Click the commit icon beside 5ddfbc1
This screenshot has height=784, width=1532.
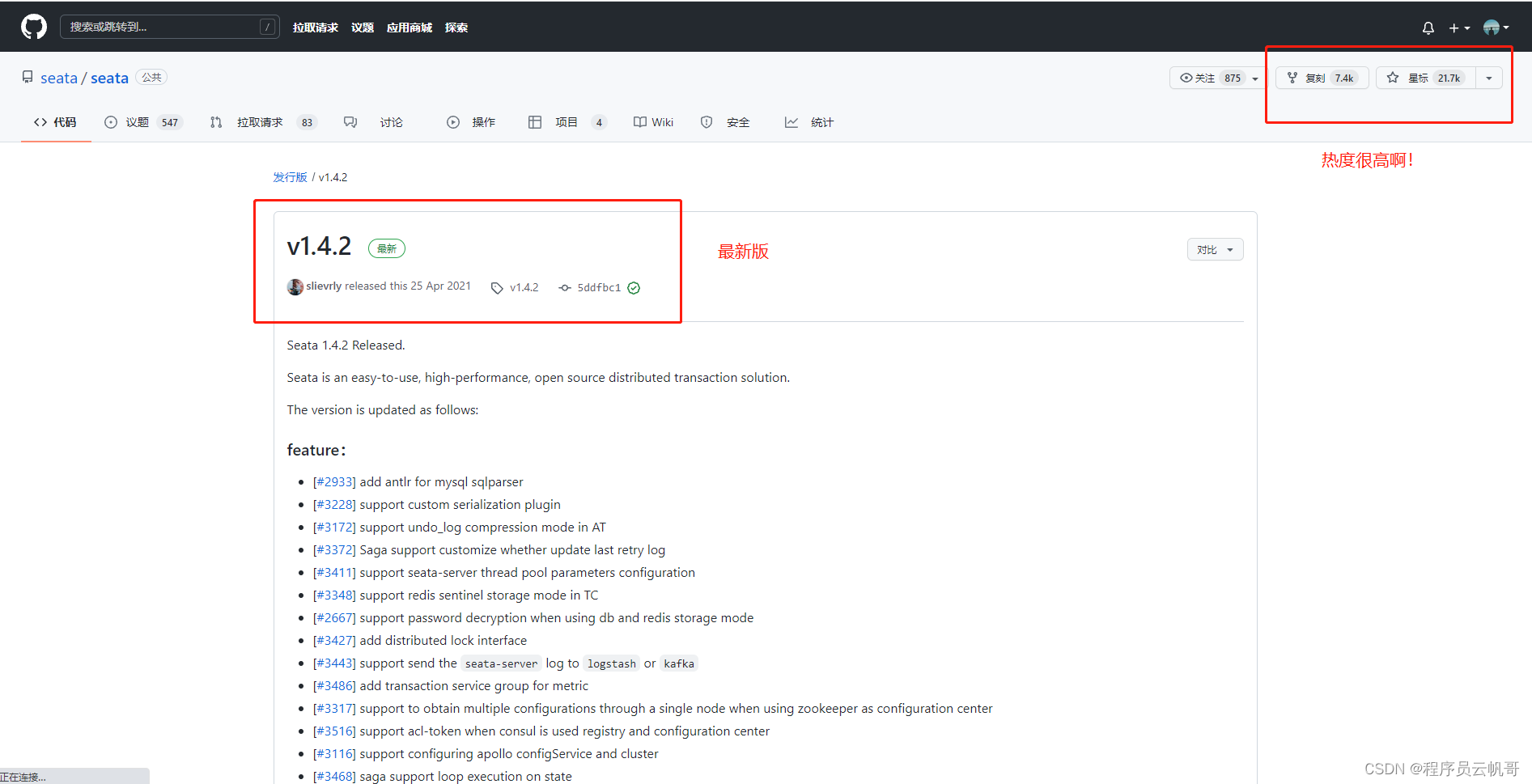[x=565, y=288]
